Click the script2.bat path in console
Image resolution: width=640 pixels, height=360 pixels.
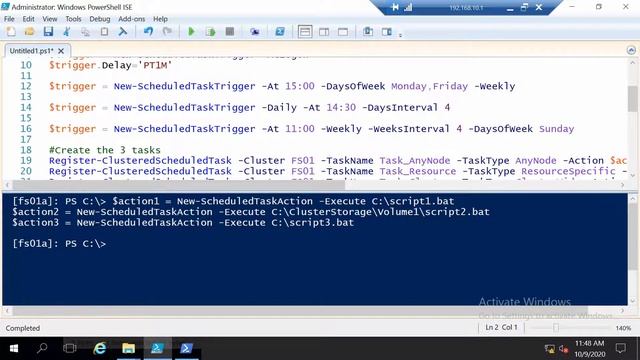(380, 212)
